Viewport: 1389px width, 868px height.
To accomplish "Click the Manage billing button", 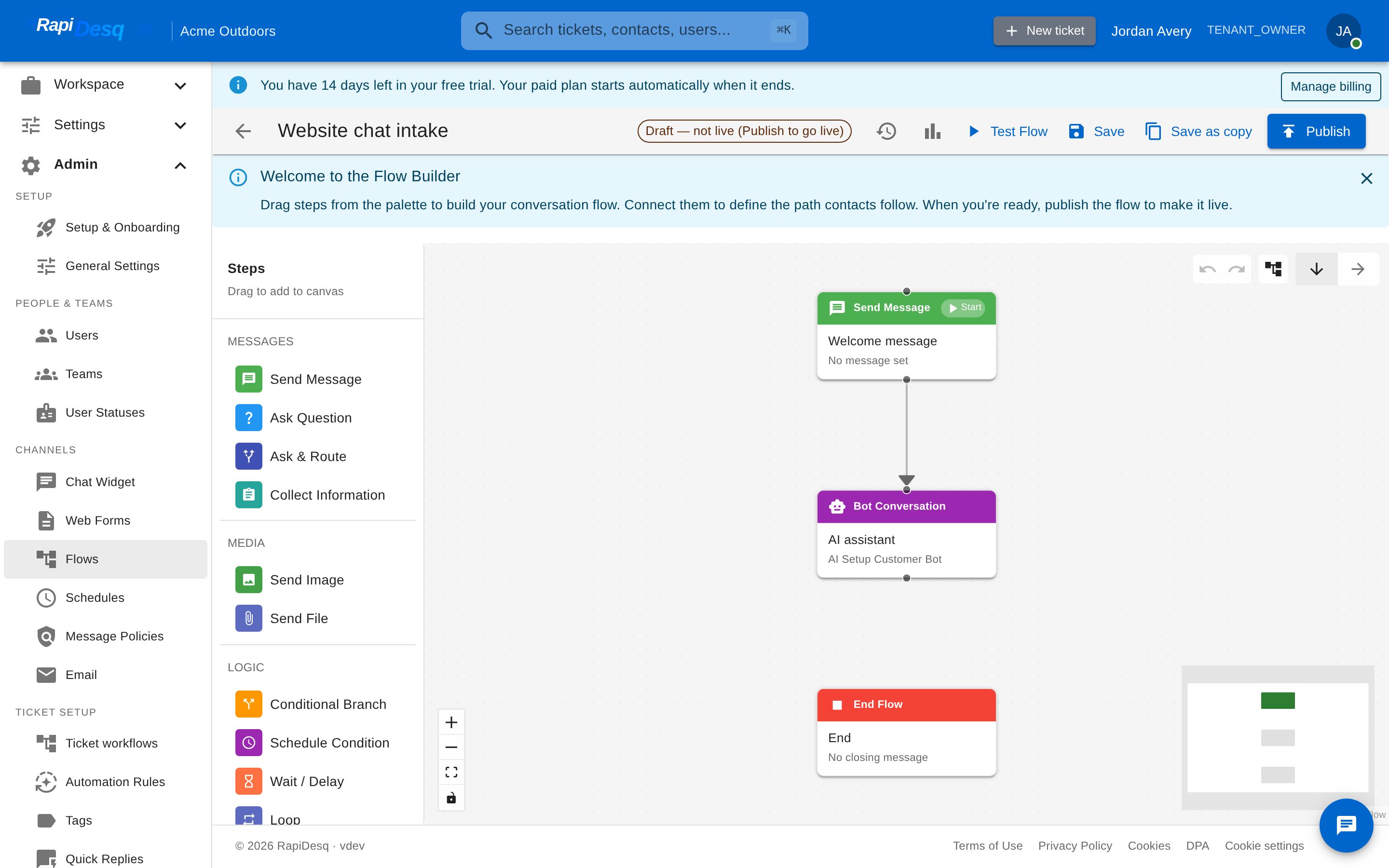I will click(x=1331, y=86).
